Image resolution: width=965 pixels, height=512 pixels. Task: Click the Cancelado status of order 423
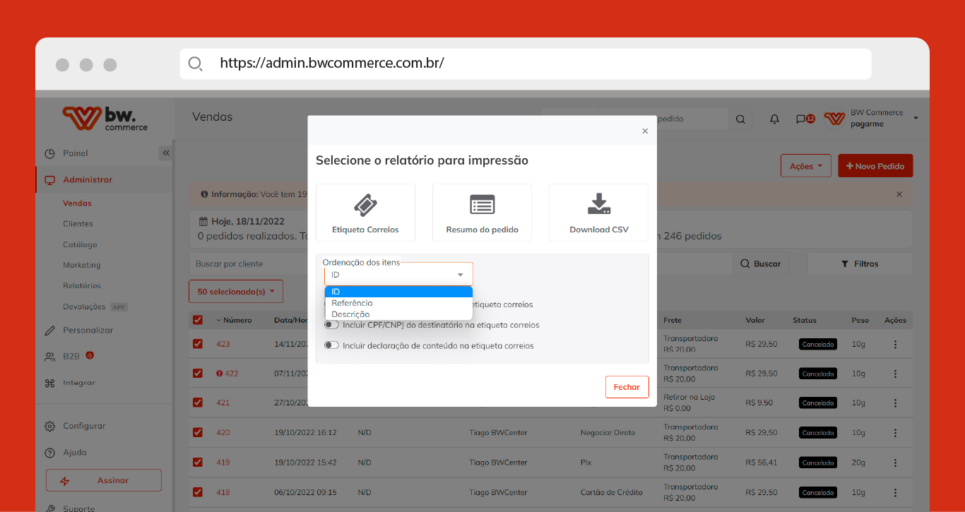tap(818, 345)
